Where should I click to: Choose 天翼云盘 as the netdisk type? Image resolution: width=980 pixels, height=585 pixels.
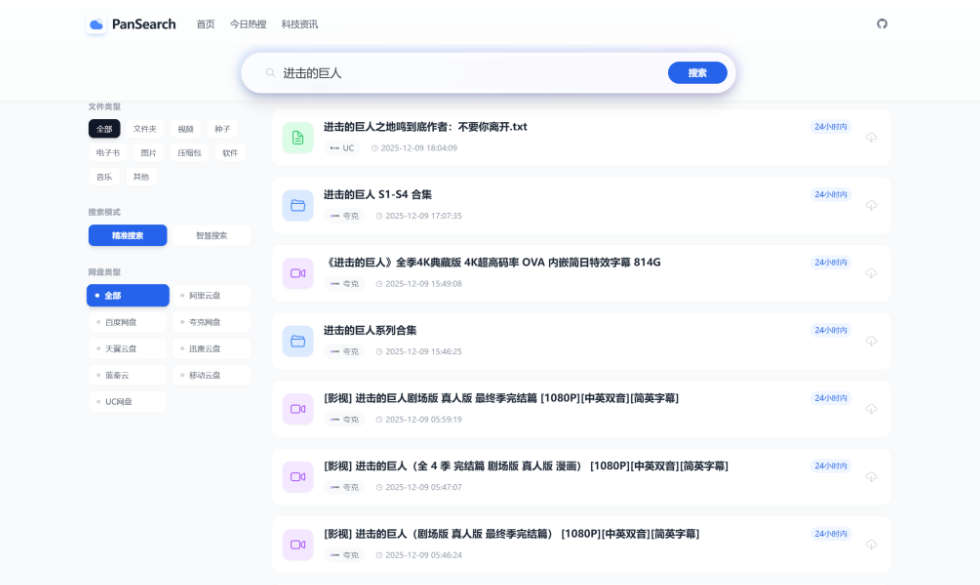pyautogui.click(x=128, y=349)
